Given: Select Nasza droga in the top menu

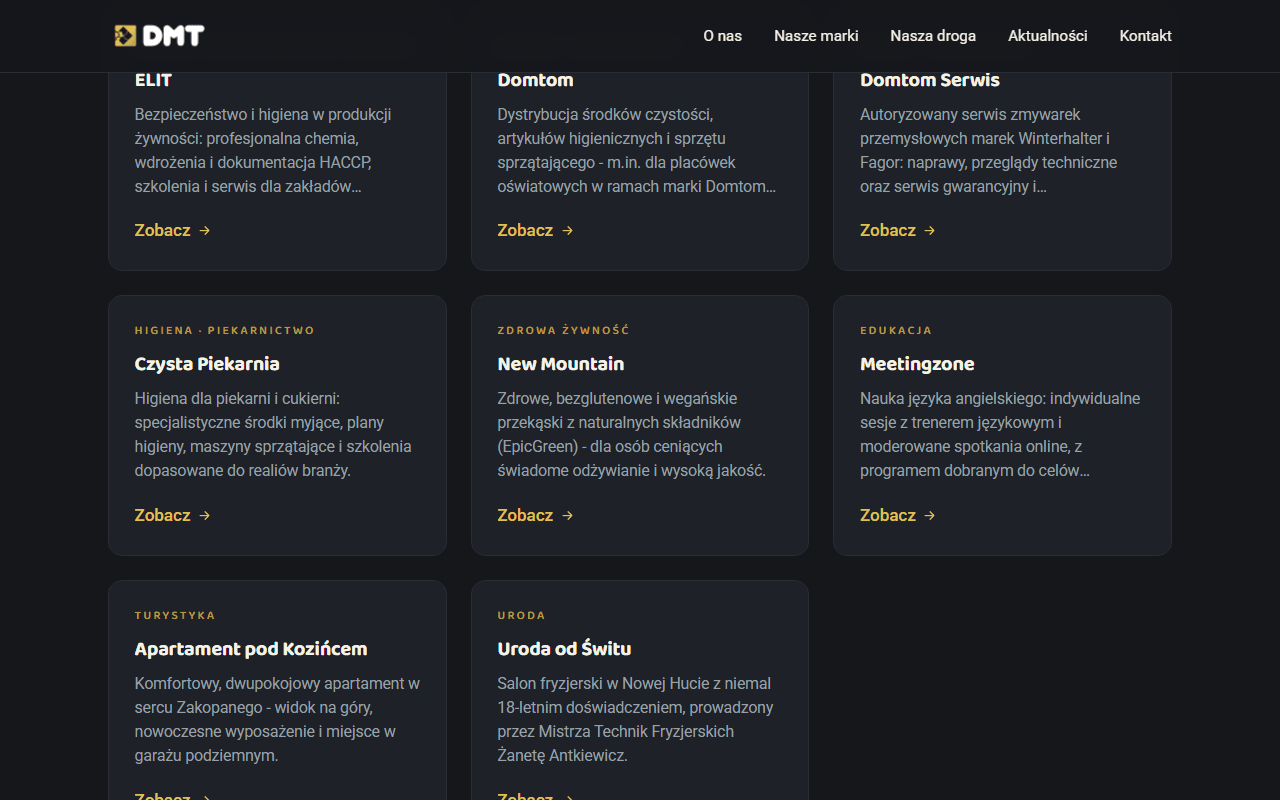Looking at the screenshot, I should point(933,36).
